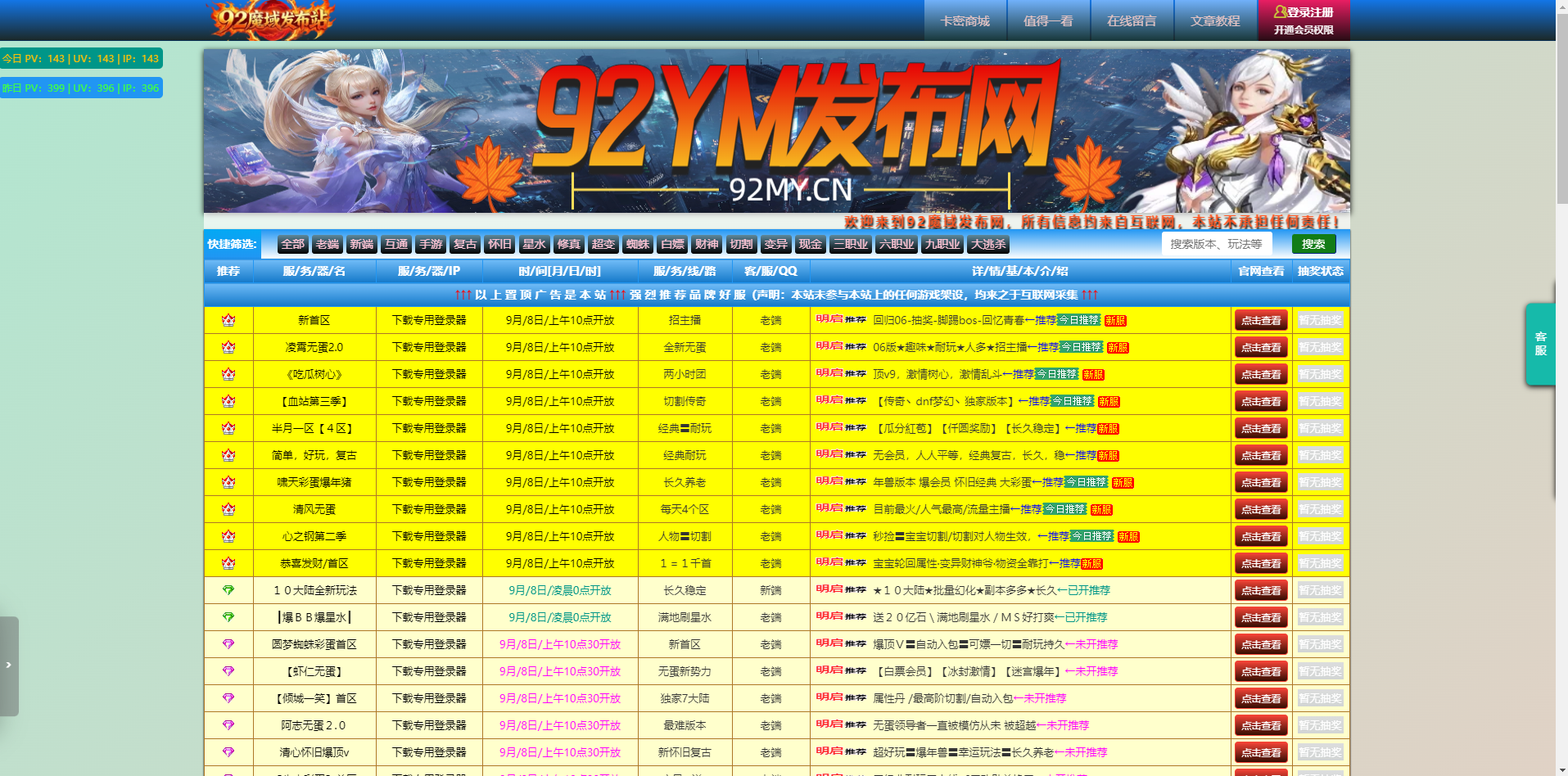The width and height of the screenshot is (1568, 776).
Task: Filter servers by 超变
Action: (603, 244)
